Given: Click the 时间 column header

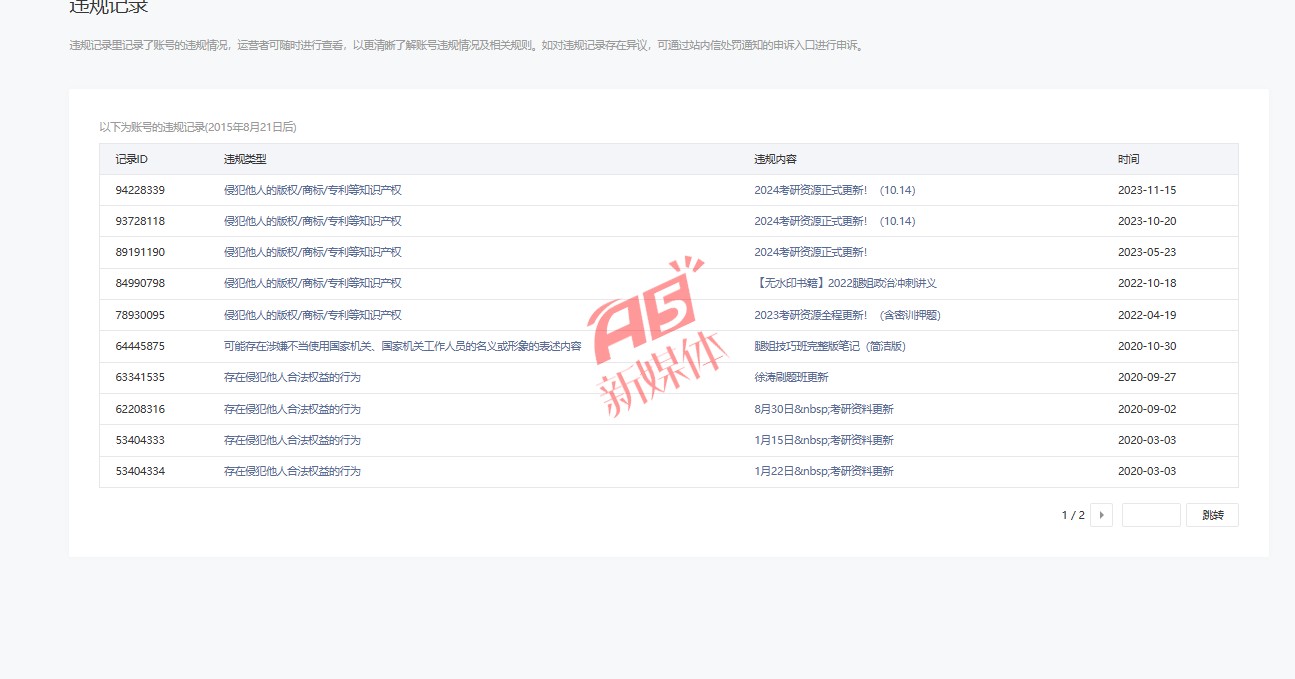Looking at the screenshot, I should 1128,159.
